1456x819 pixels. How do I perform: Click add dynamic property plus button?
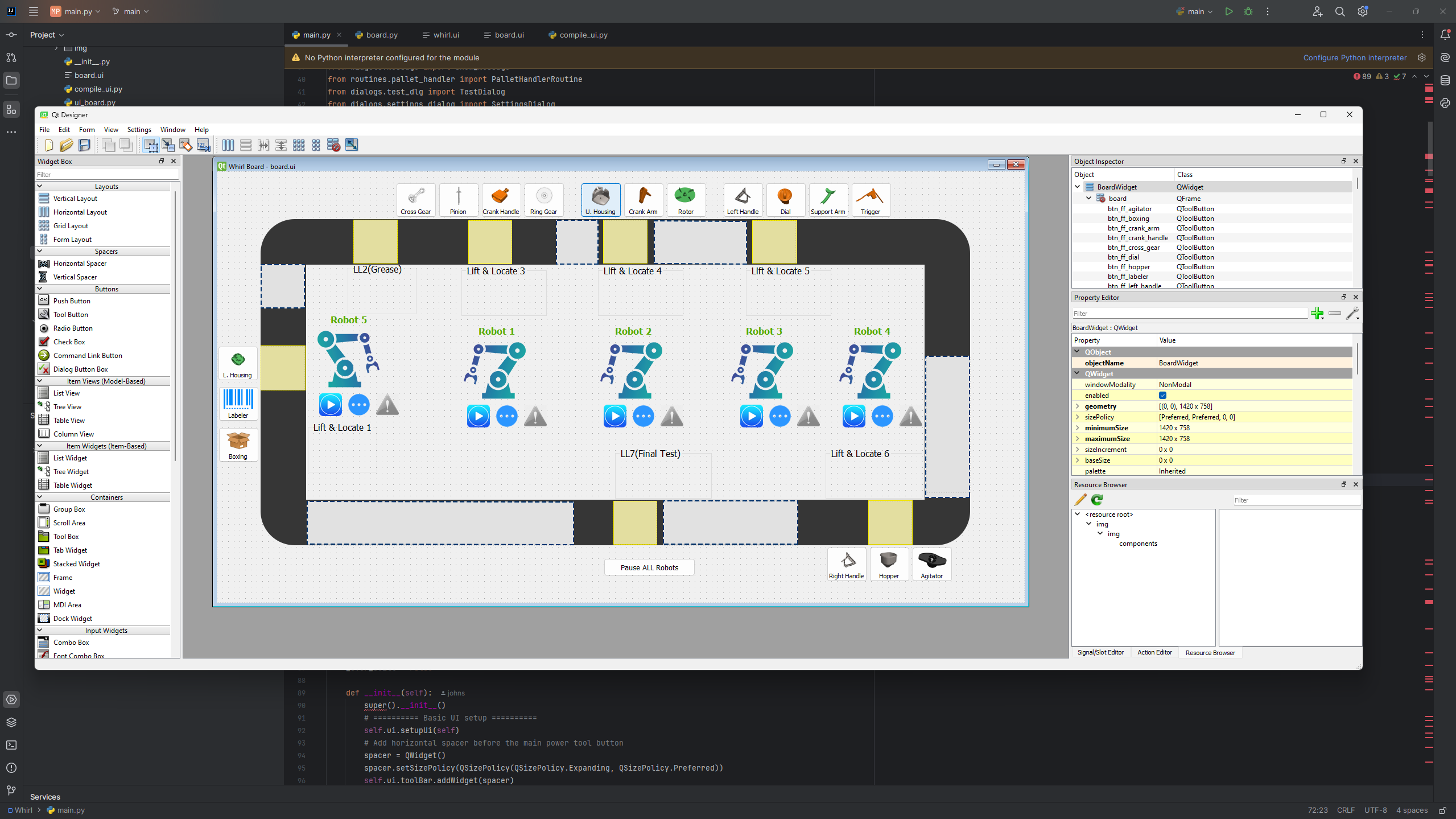[1317, 314]
